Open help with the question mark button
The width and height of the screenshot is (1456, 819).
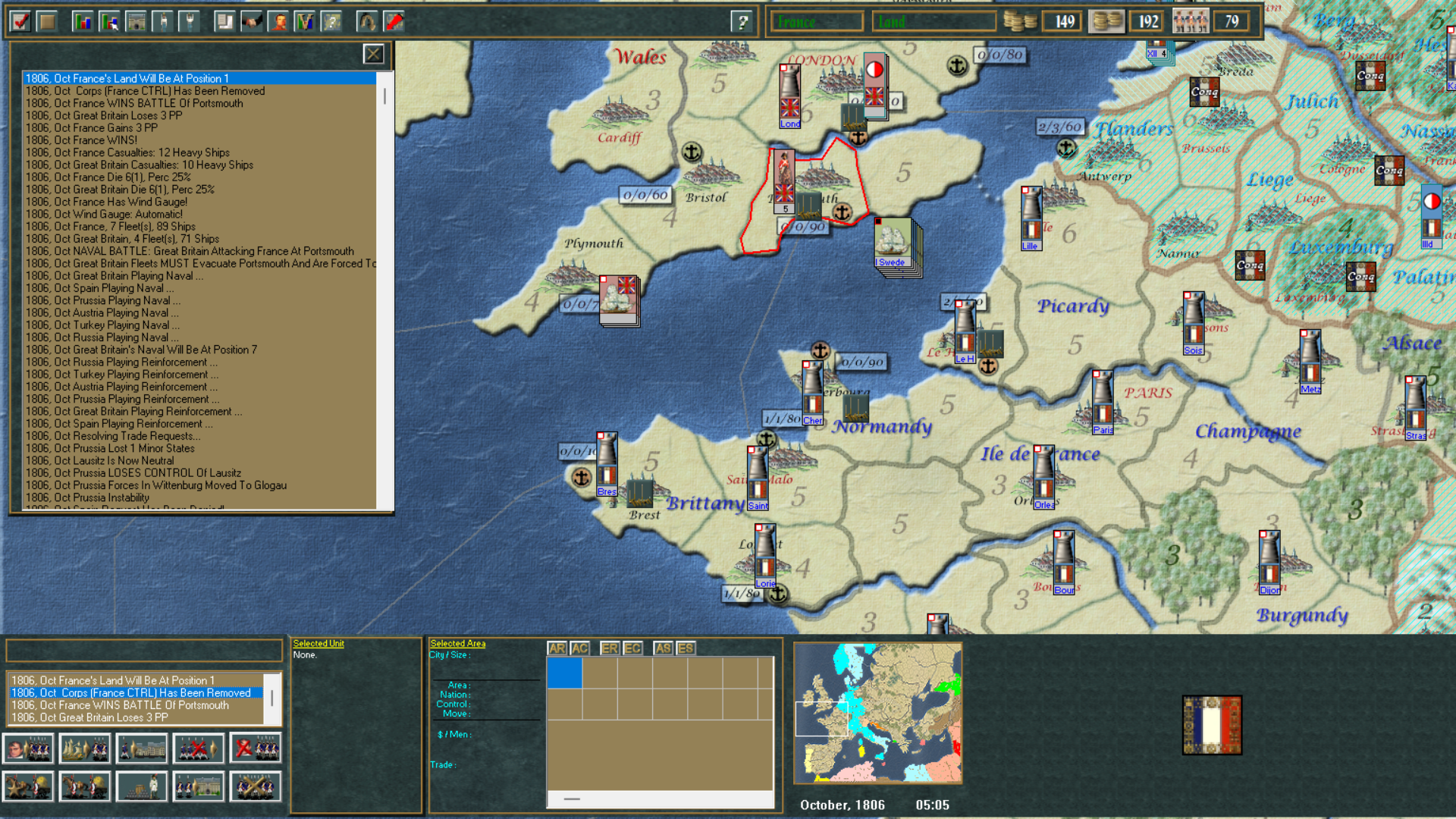point(742,21)
